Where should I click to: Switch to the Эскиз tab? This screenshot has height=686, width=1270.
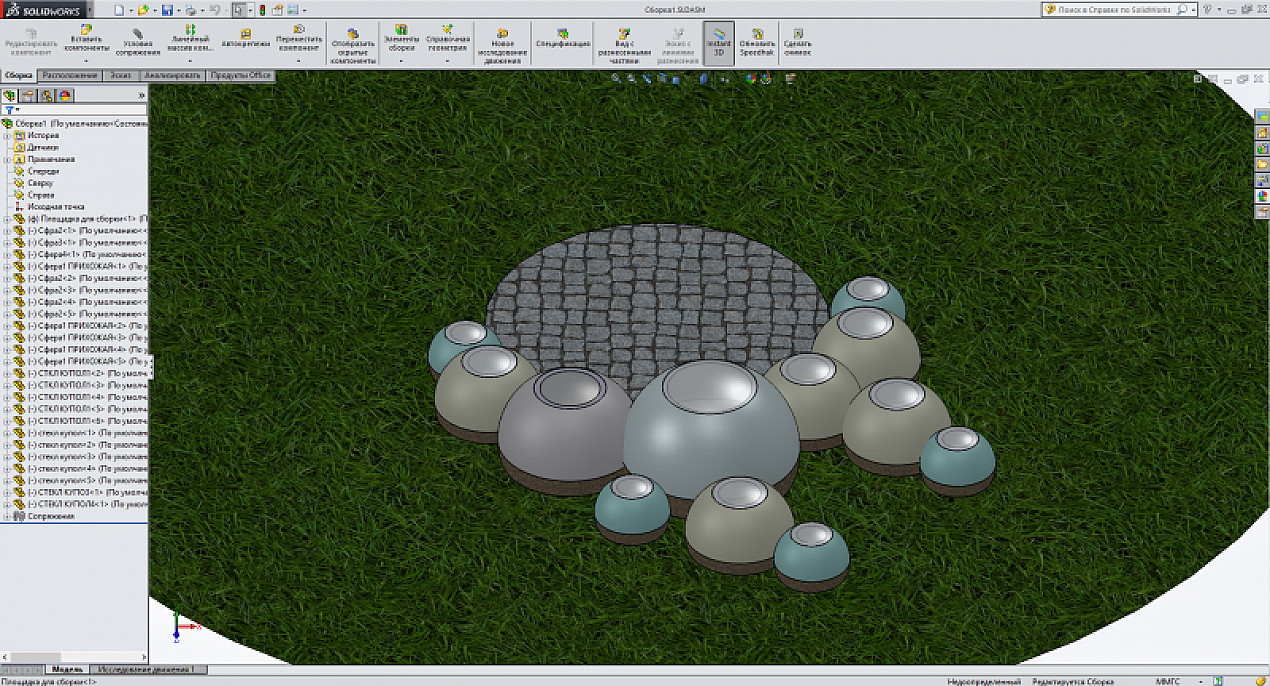pyautogui.click(x=121, y=76)
